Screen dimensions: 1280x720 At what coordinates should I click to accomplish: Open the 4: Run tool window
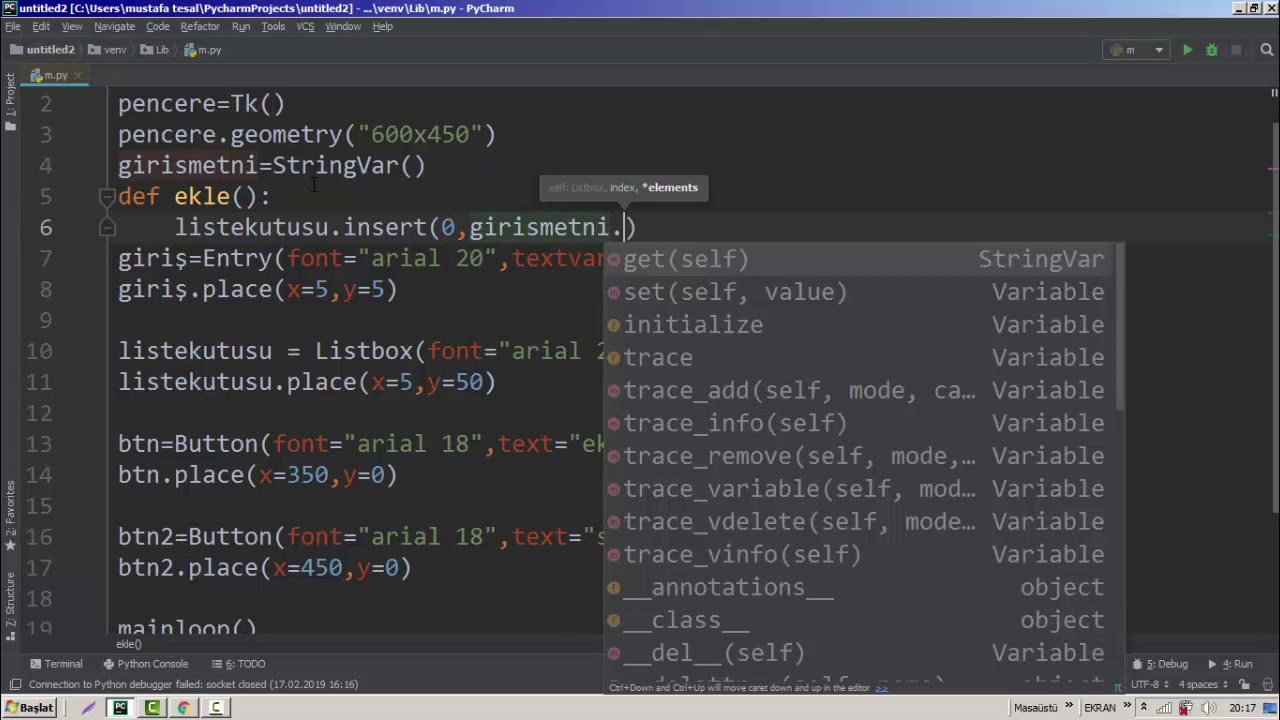tap(1231, 664)
